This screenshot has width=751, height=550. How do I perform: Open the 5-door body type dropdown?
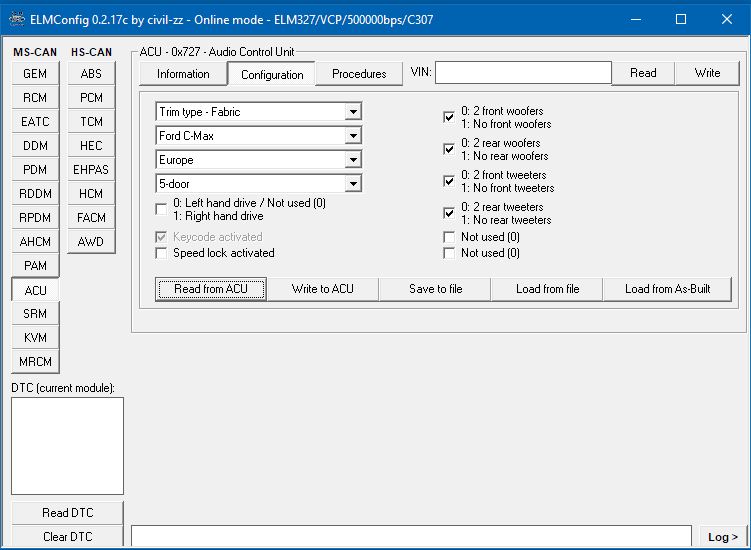coord(352,184)
